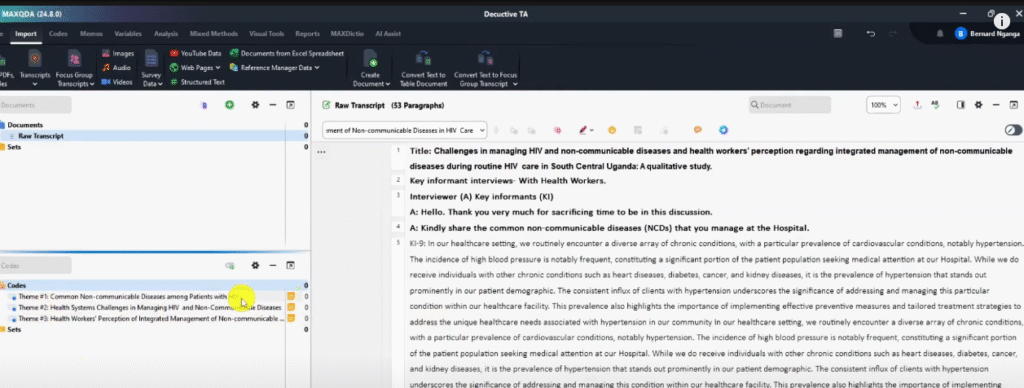Click the red export arrow icon in the document panel

point(918,105)
